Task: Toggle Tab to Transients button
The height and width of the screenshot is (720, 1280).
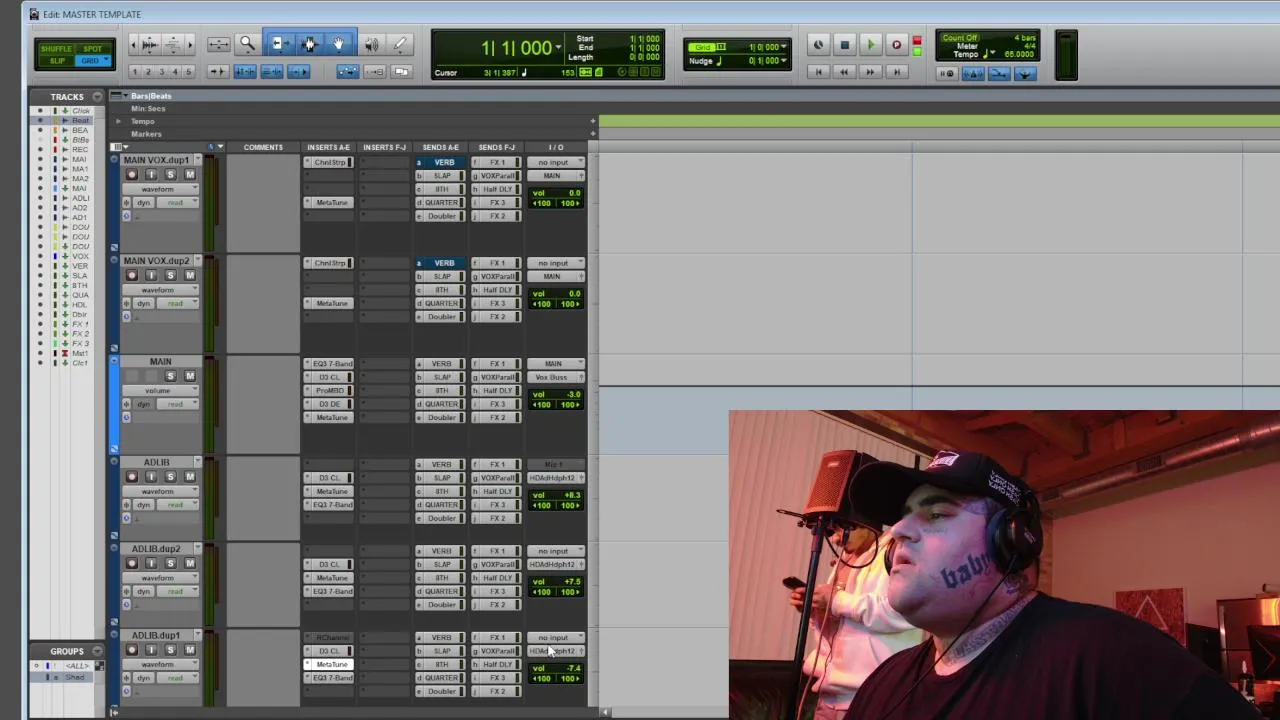Action: click(x=217, y=72)
